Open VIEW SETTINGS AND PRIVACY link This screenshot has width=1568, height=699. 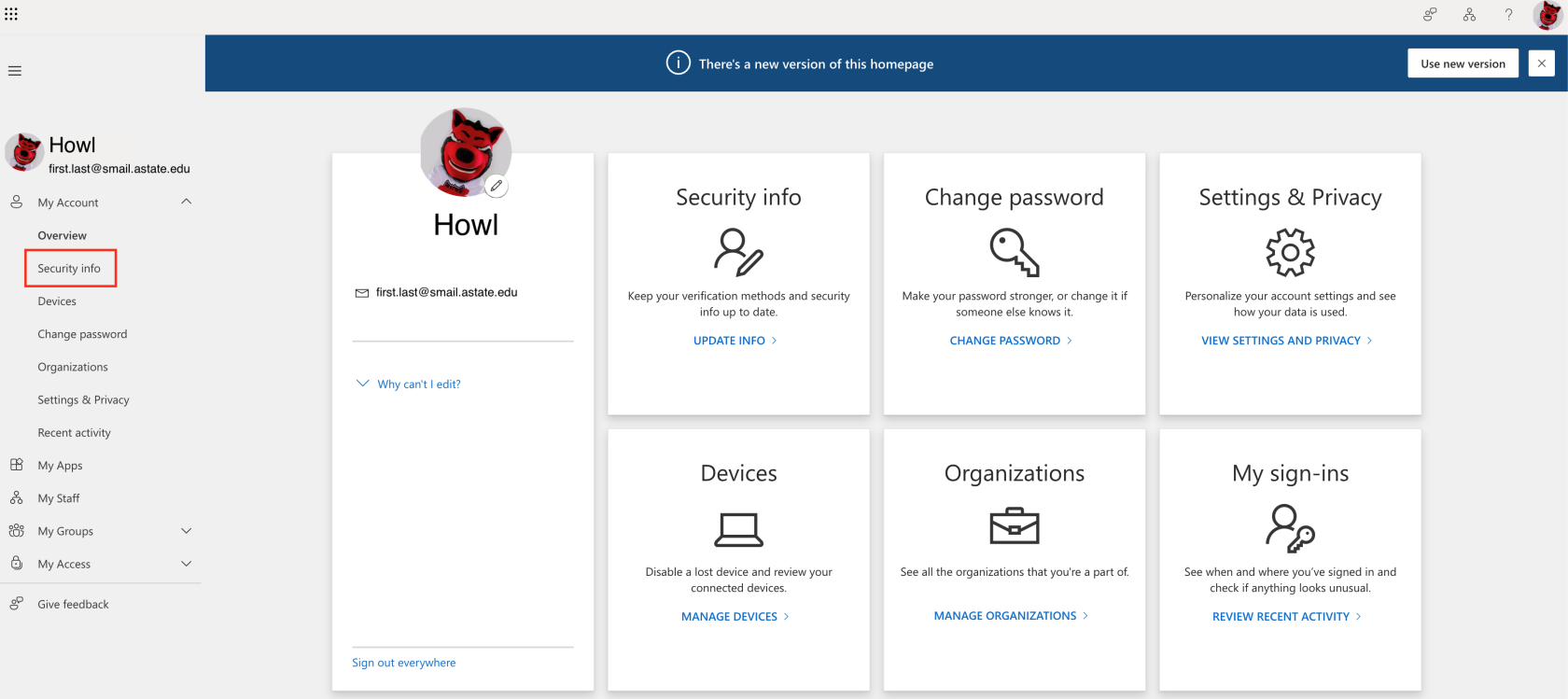(x=1287, y=341)
